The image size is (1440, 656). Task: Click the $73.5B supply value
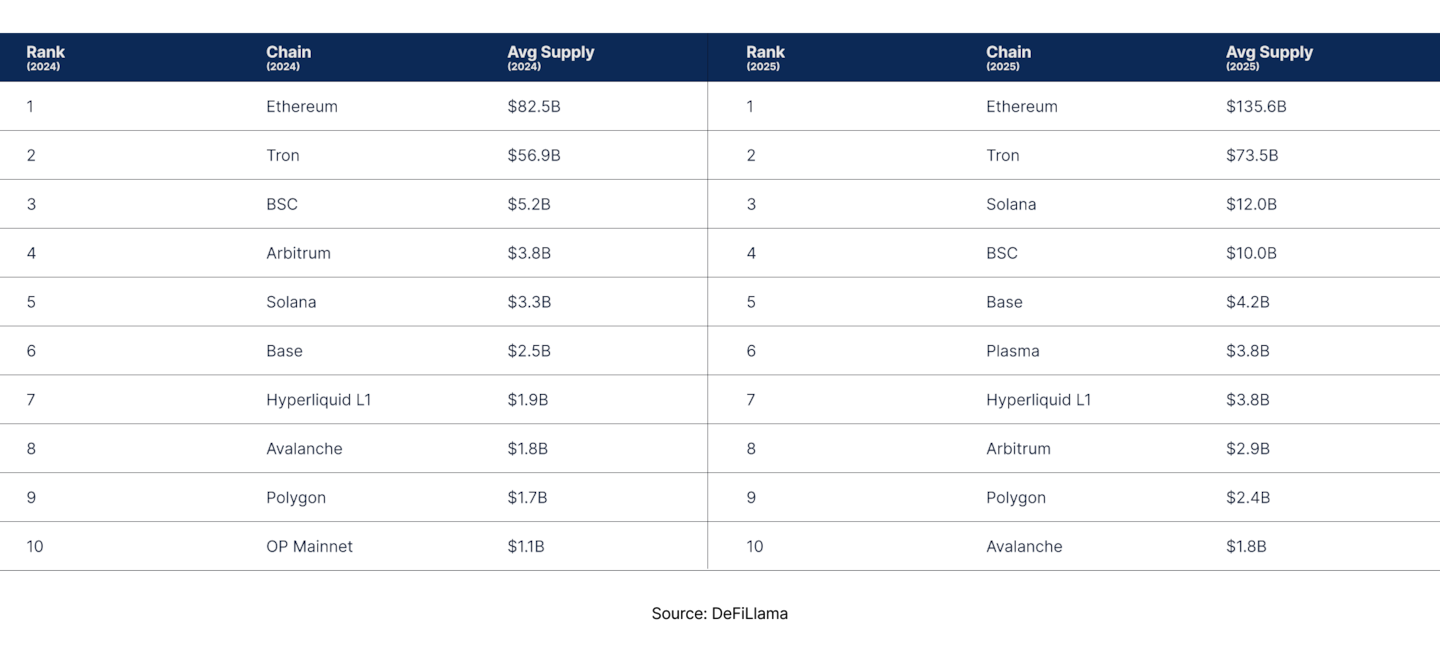coord(1252,156)
